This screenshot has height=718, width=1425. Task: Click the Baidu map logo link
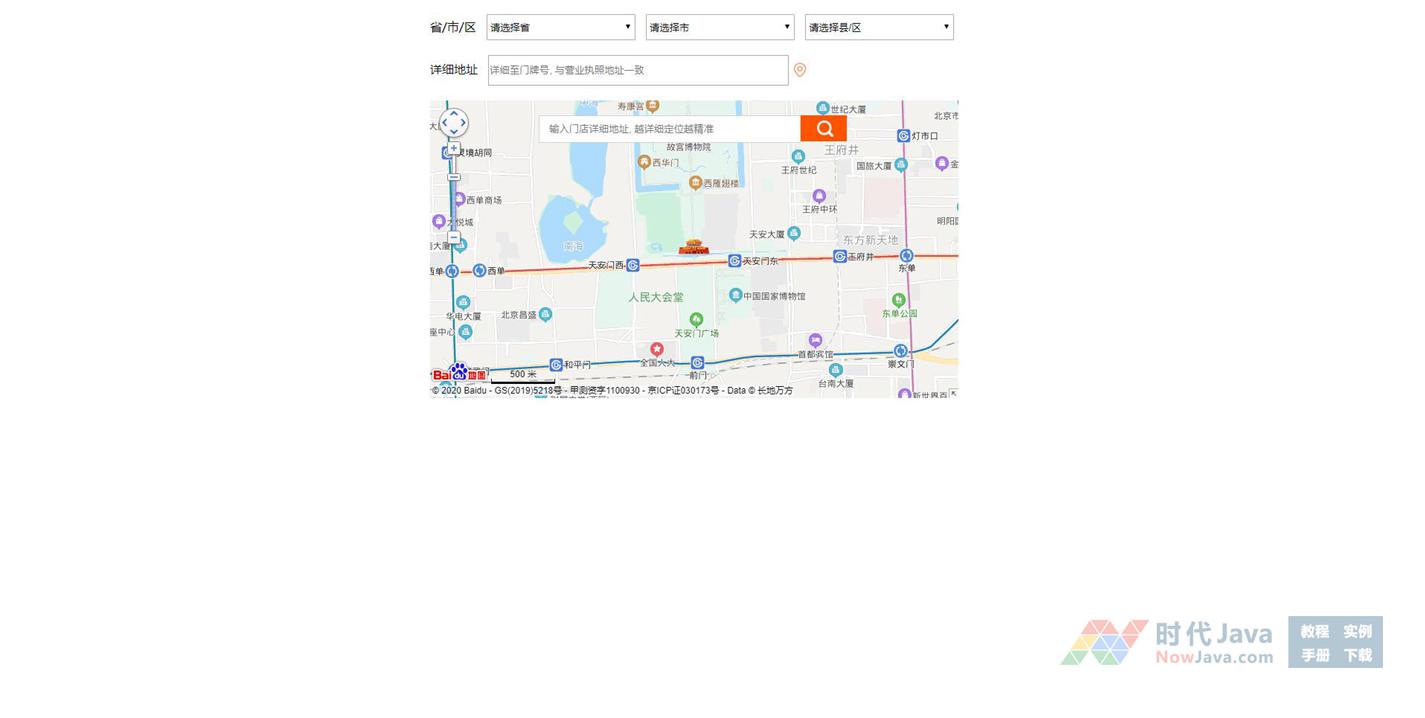(x=459, y=374)
